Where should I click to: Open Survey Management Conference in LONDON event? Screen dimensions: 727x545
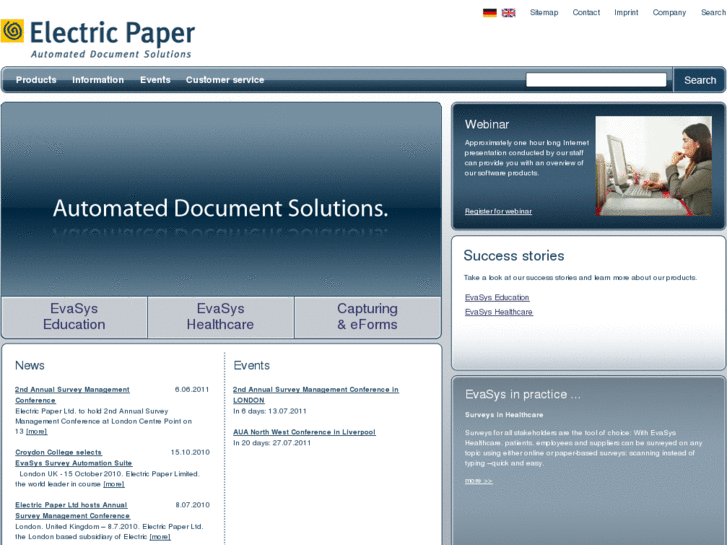point(315,395)
